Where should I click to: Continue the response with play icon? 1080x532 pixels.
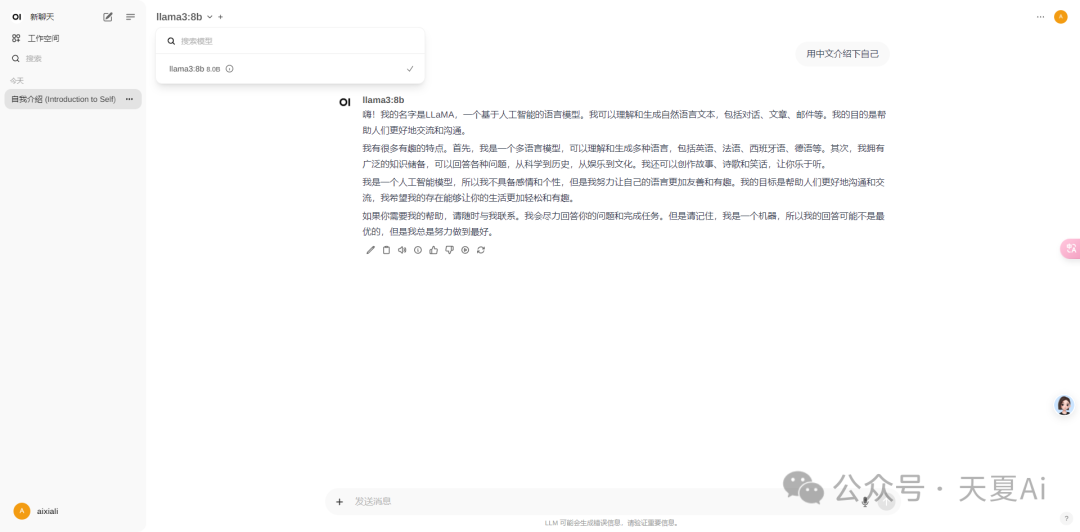(x=465, y=250)
